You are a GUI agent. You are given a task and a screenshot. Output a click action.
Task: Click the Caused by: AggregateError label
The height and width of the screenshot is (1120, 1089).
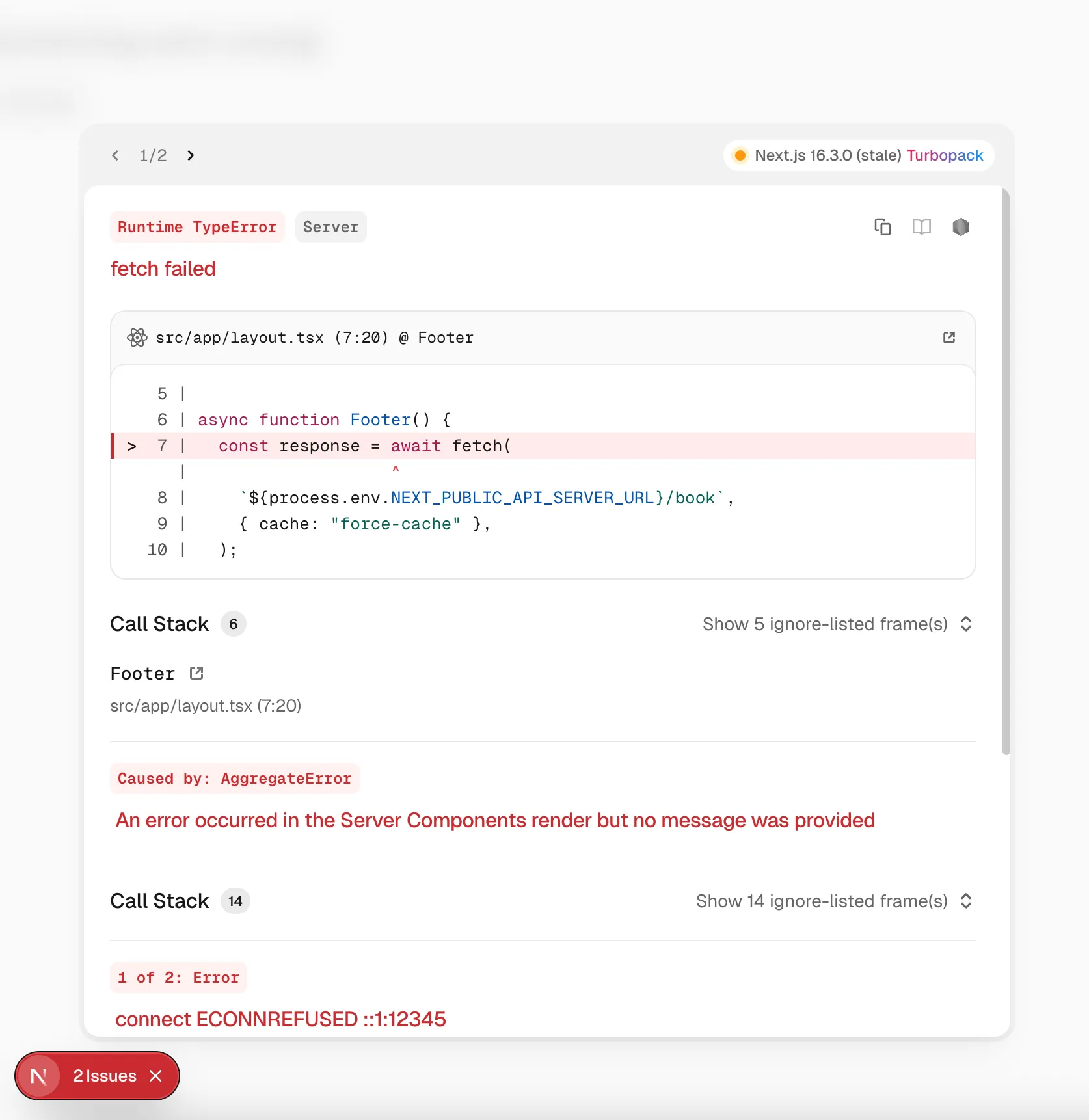point(234,779)
